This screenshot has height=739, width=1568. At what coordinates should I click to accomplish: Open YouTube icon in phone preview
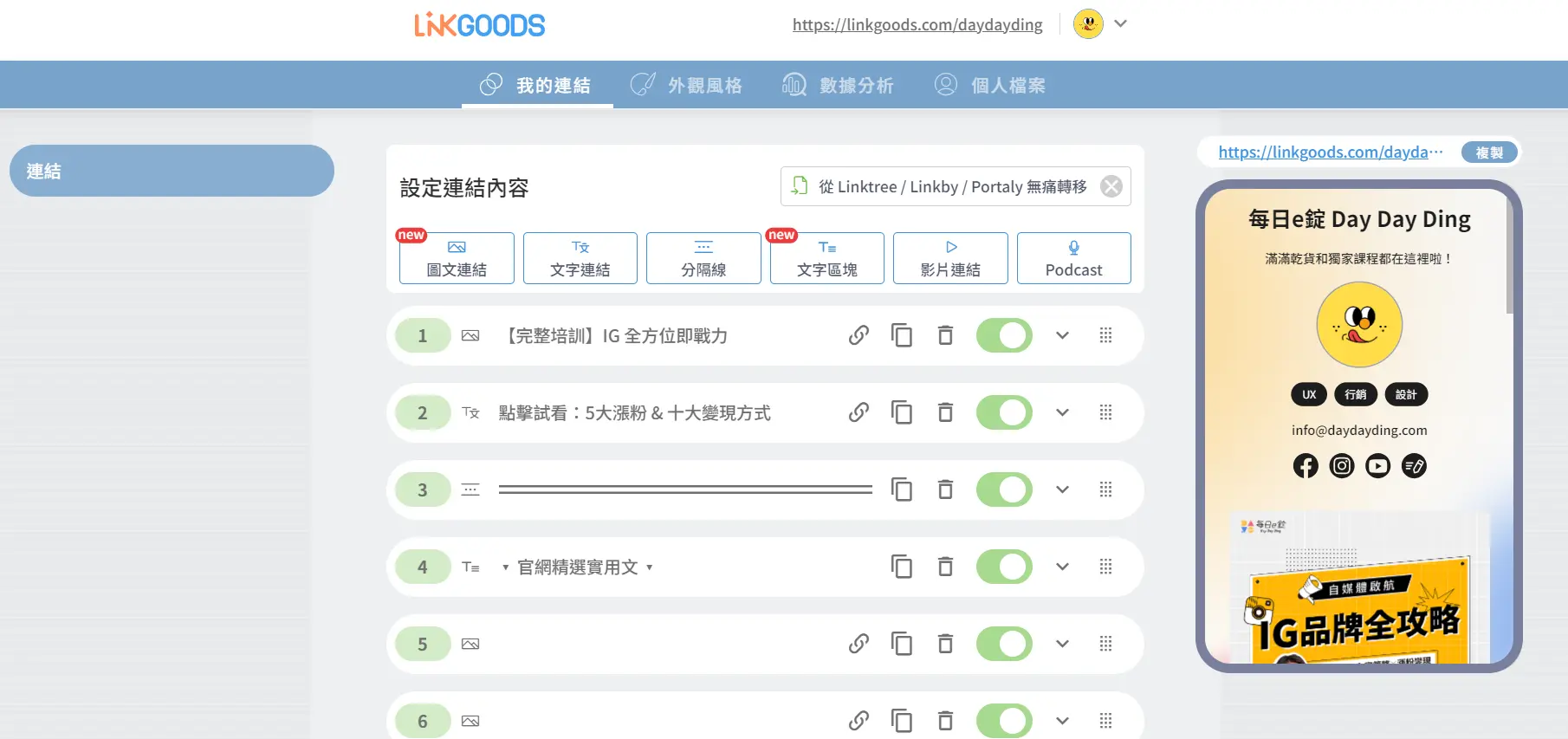coord(1377,466)
